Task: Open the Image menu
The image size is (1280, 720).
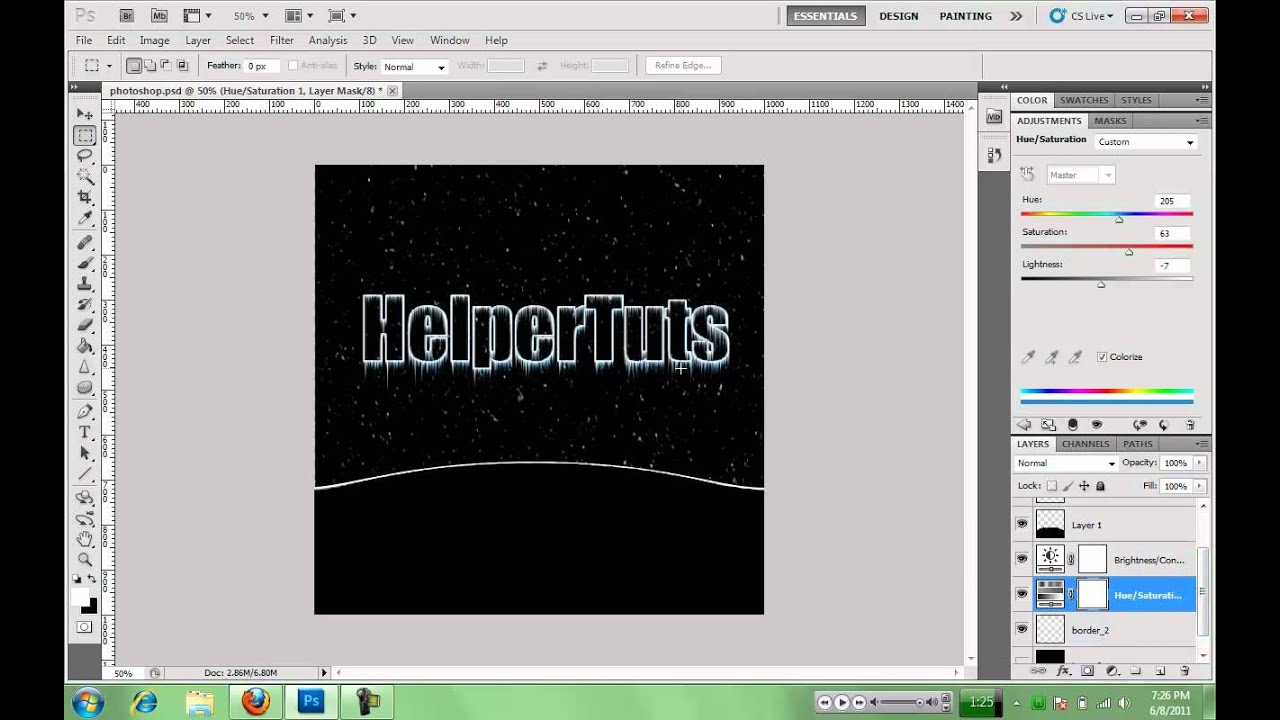Action: pos(154,40)
